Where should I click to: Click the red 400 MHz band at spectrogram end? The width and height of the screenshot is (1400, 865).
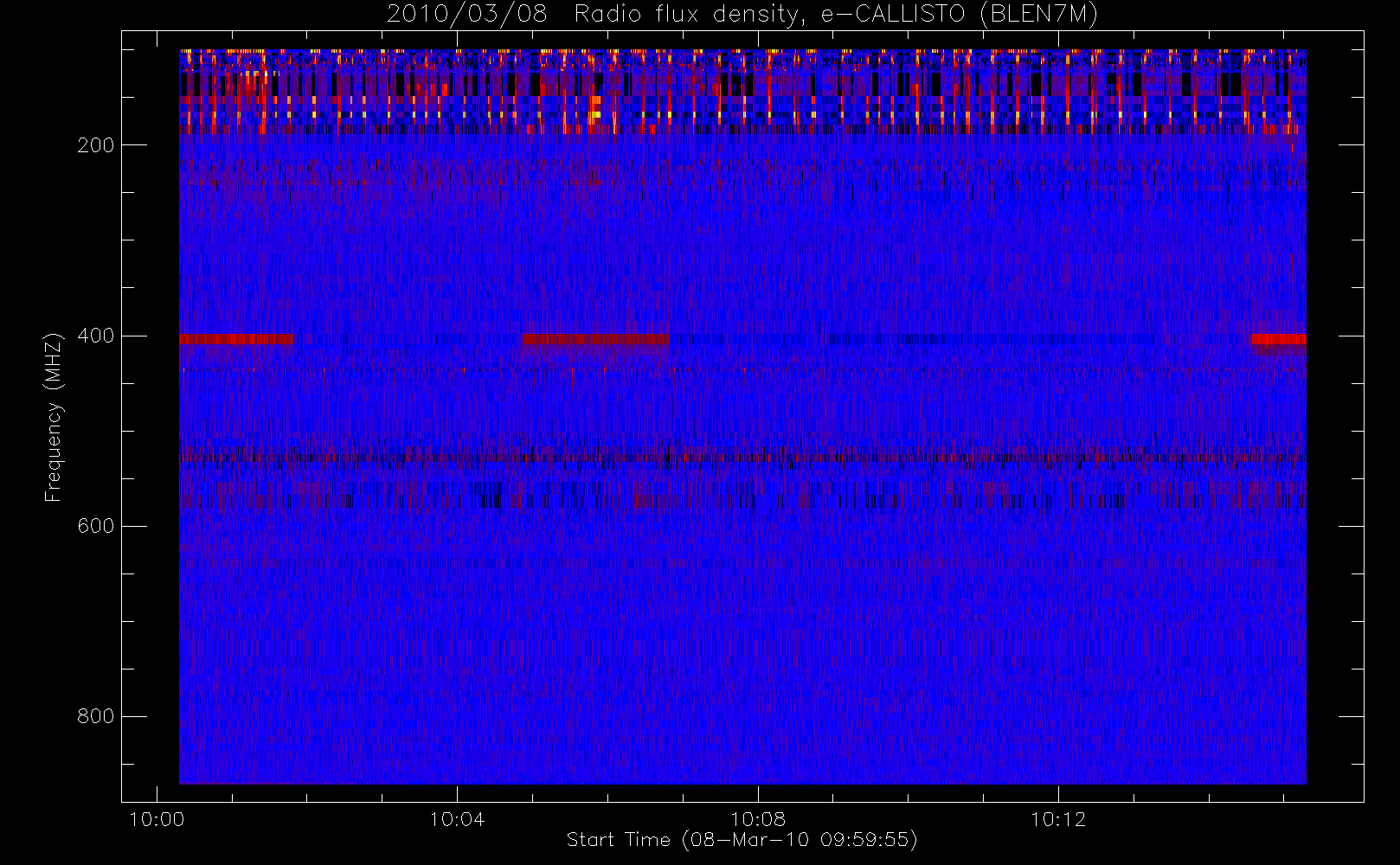pos(1279,339)
